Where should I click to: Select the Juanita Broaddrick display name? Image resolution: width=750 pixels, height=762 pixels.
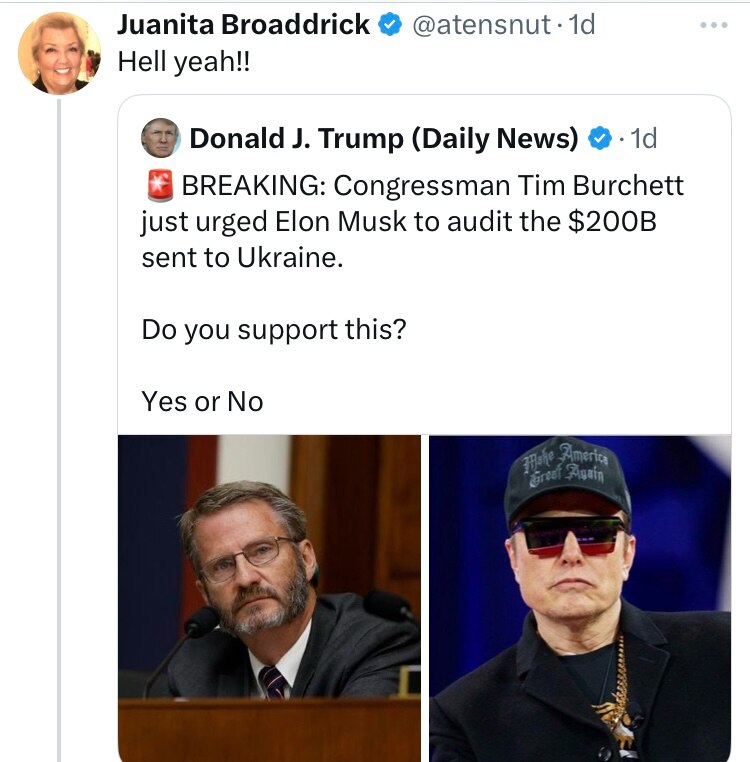(244, 25)
